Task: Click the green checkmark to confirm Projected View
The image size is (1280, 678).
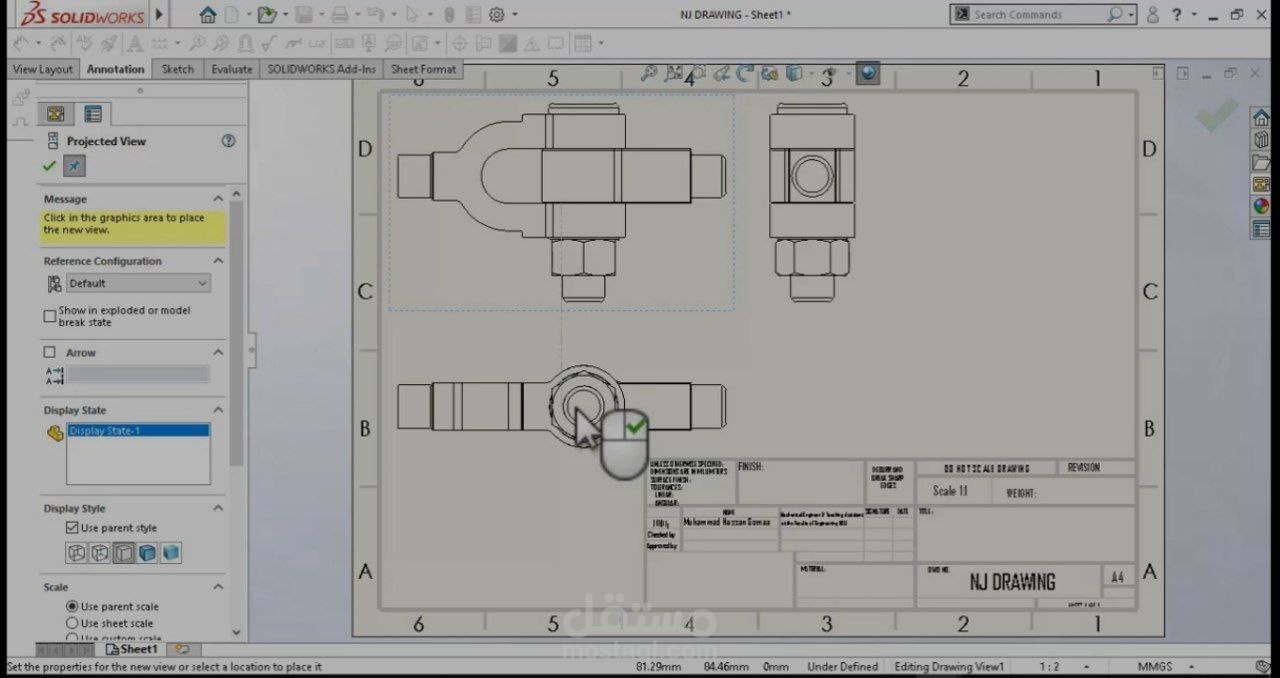Action: coord(48,166)
